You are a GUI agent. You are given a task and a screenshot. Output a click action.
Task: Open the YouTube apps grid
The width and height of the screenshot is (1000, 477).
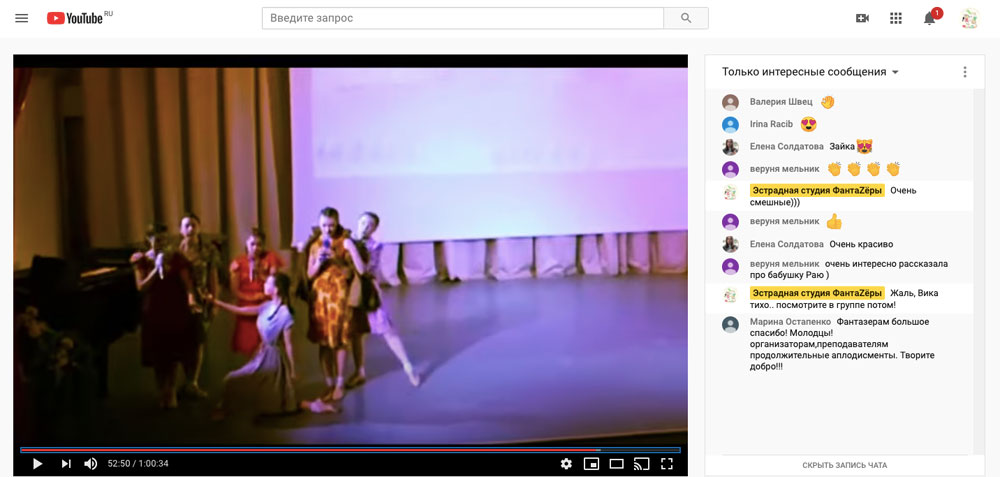896,18
